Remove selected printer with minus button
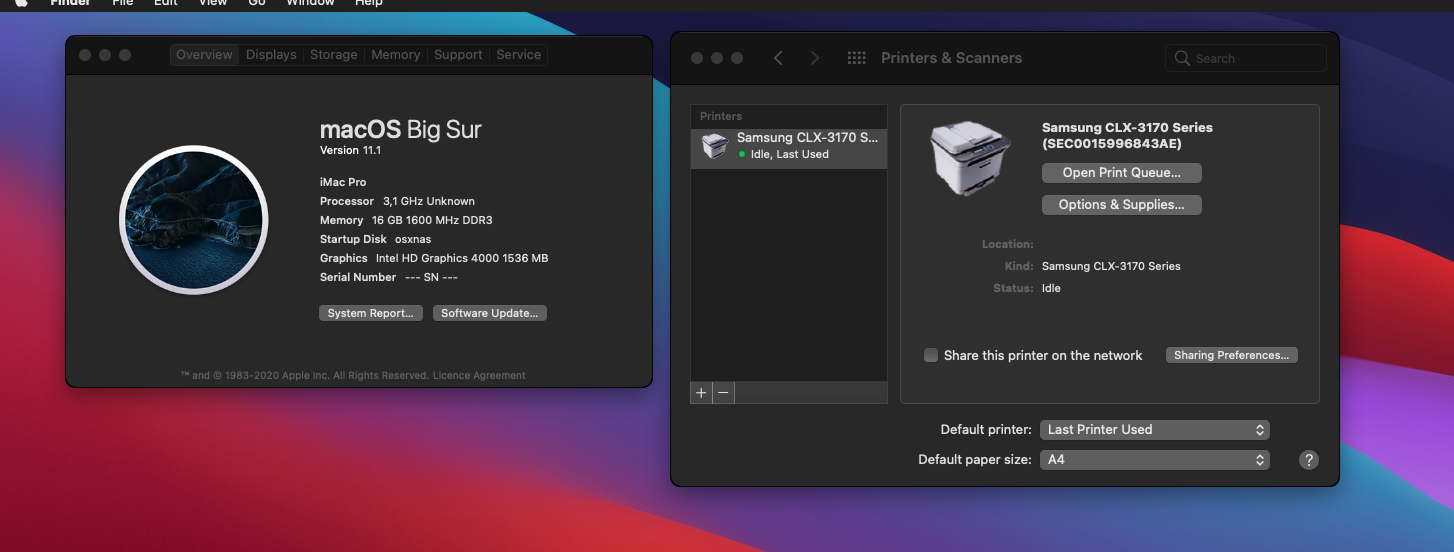This screenshot has width=1454, height=552. tap(724, 393)
